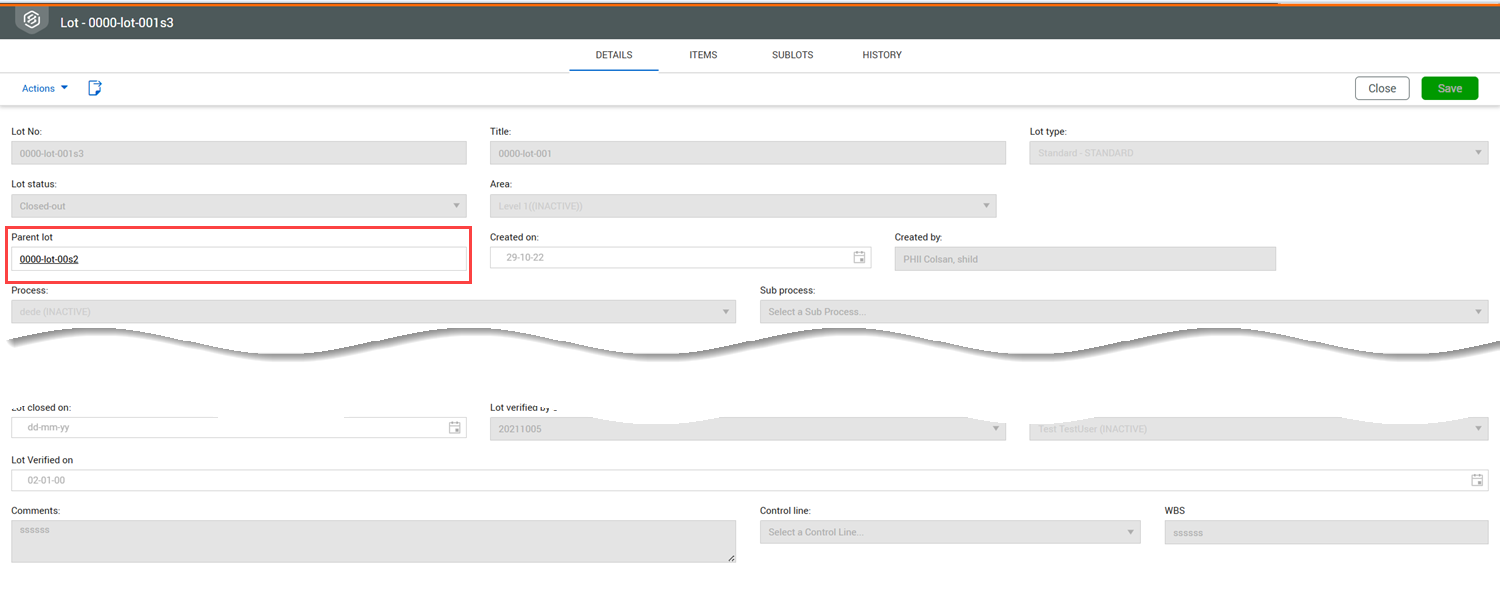Image resolution: width=1501 pixels, height=605 pixels.
Task: Open the Lot closed on calendar icon
Action: 455,428
